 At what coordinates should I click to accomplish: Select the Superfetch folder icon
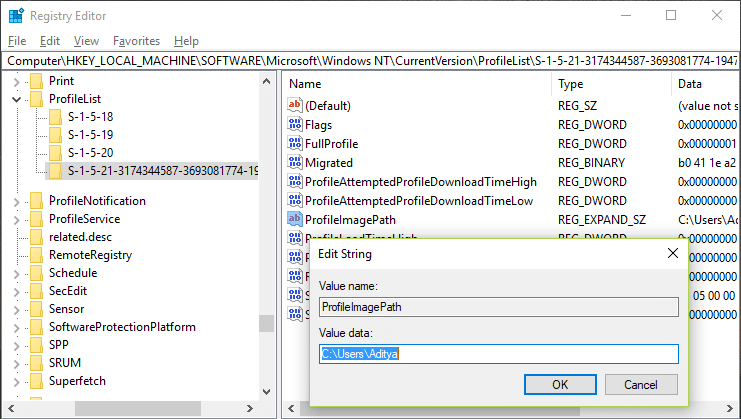(36, 381)
